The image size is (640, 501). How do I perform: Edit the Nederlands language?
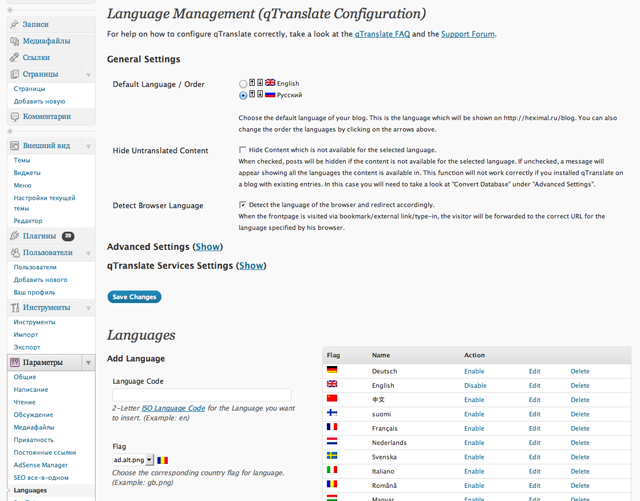534,443
